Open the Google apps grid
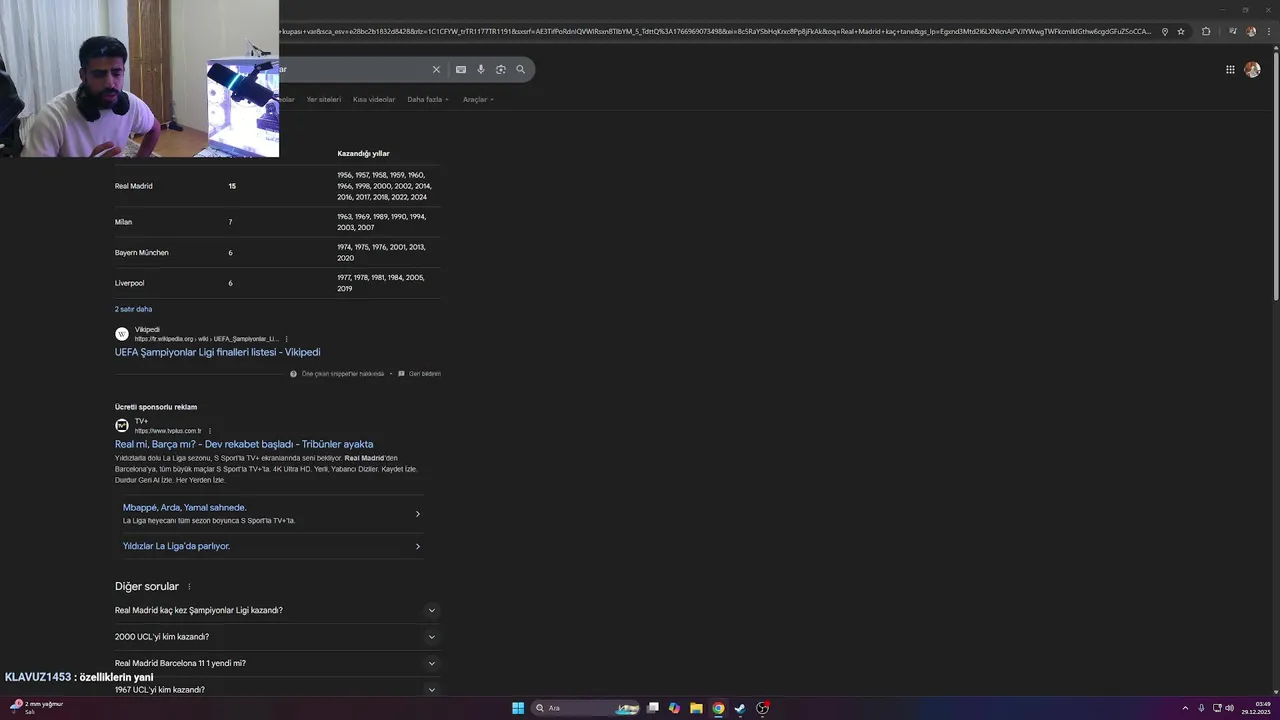The image size is (1280, 720). (1230, 69)
